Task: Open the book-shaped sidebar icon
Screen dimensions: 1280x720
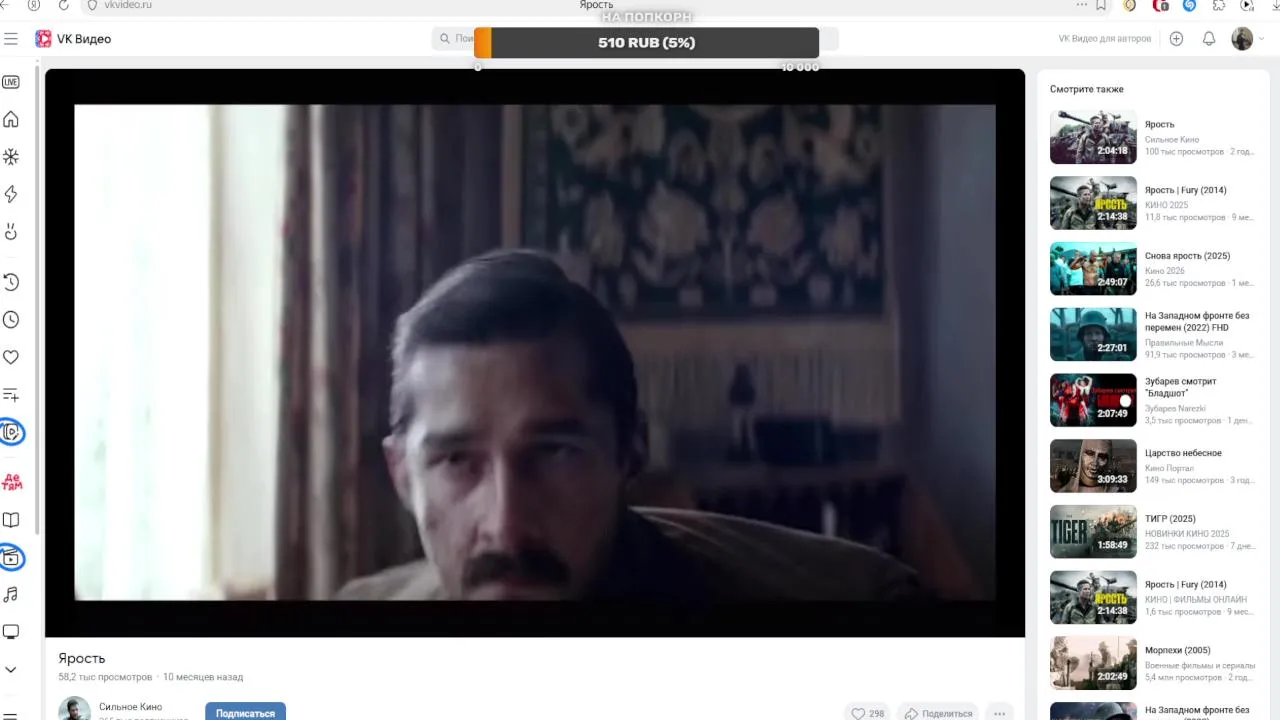Action: (x=11, y=520)
